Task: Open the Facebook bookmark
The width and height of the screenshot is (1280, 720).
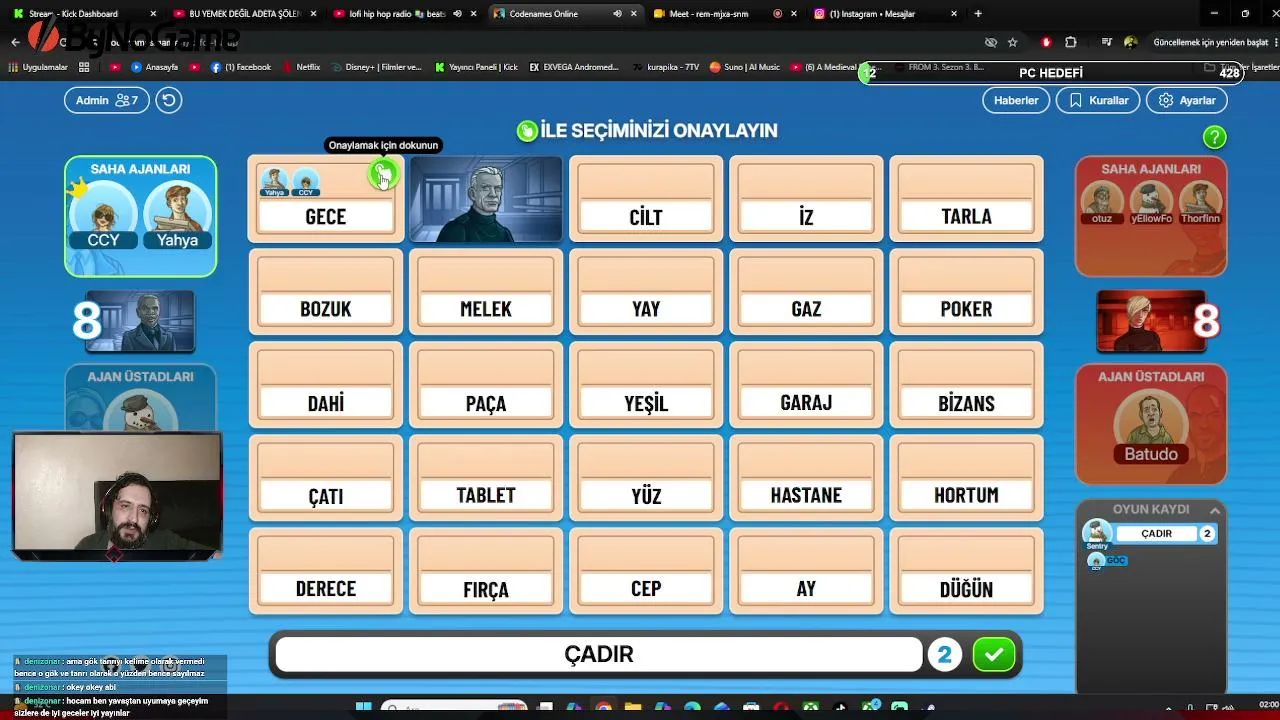Action: 241,67
